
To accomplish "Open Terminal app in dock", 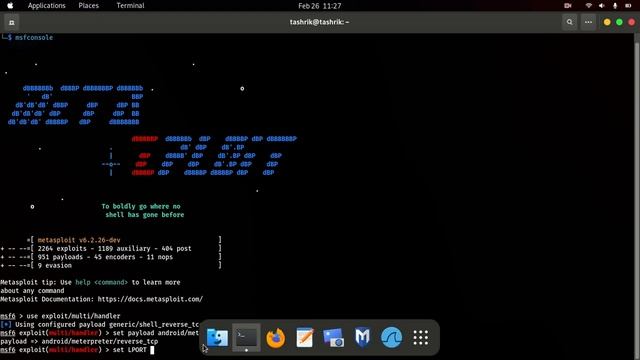I will coord(247,338).
